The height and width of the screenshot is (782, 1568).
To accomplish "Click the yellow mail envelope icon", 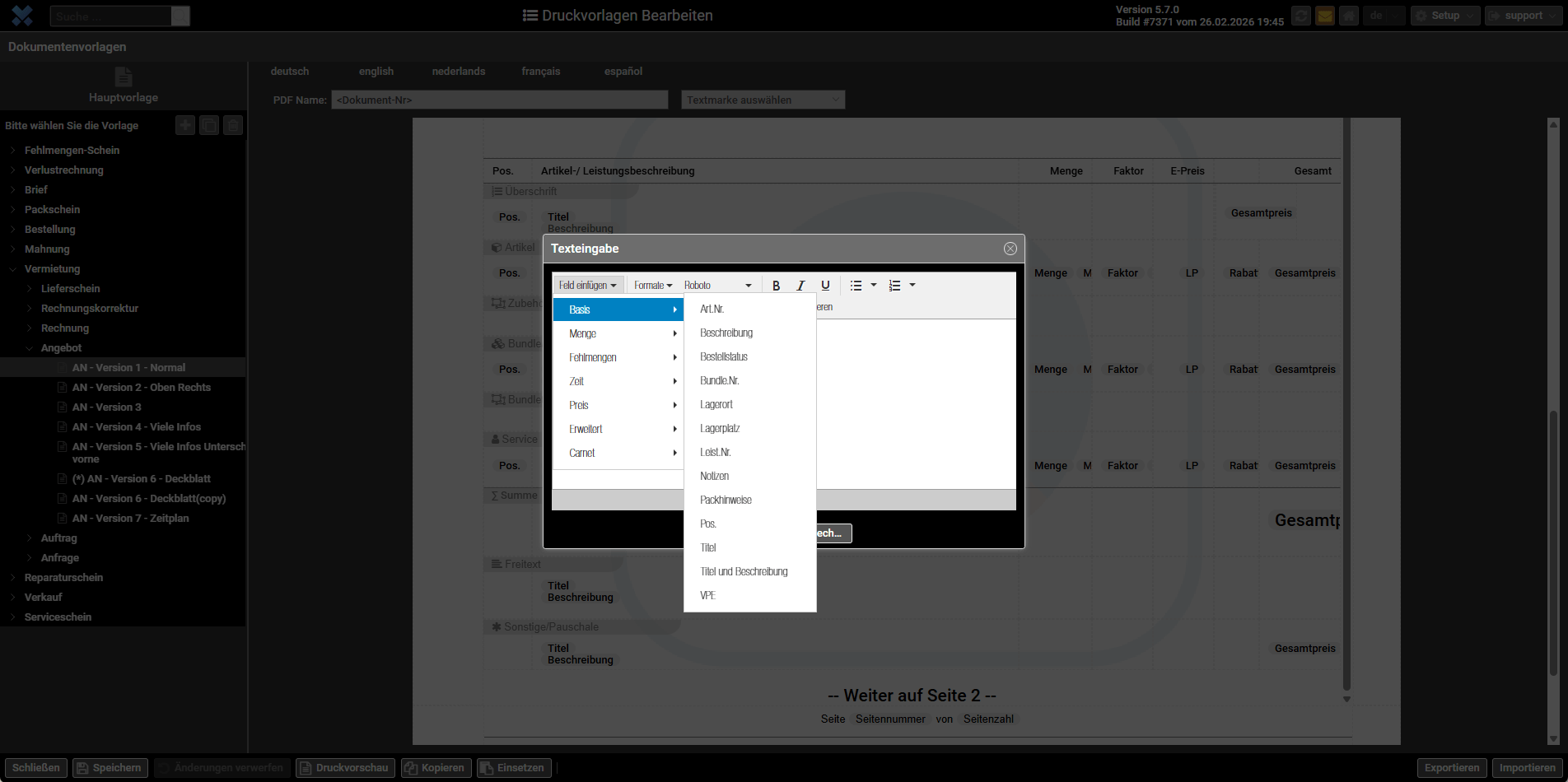I will tap(1324, 16).
